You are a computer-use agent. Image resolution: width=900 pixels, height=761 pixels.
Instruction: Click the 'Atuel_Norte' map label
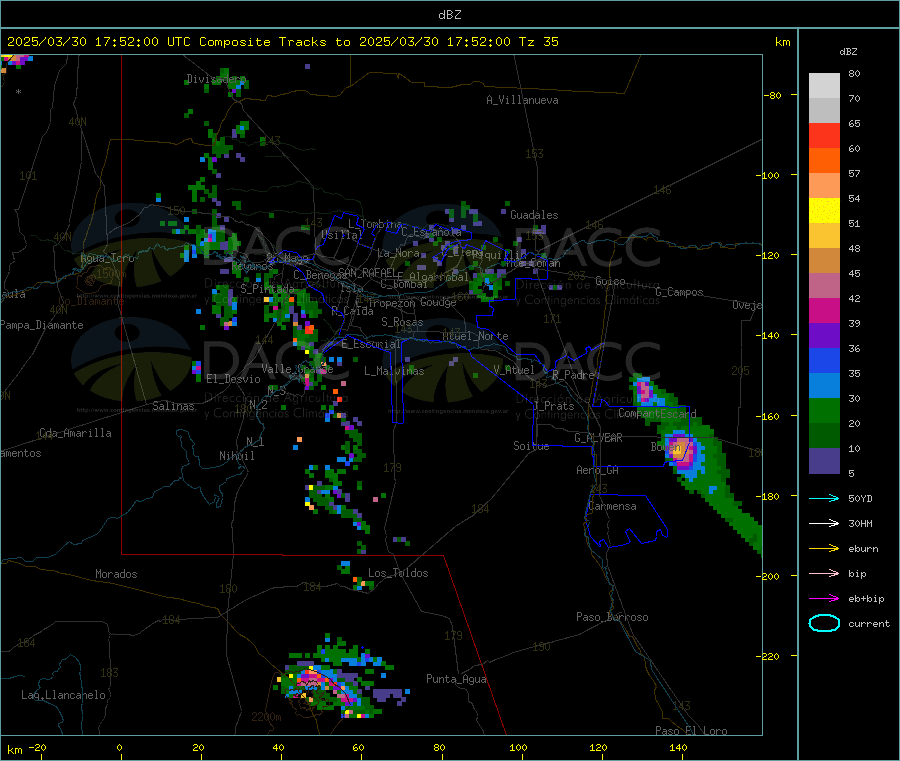pos(475,336)
